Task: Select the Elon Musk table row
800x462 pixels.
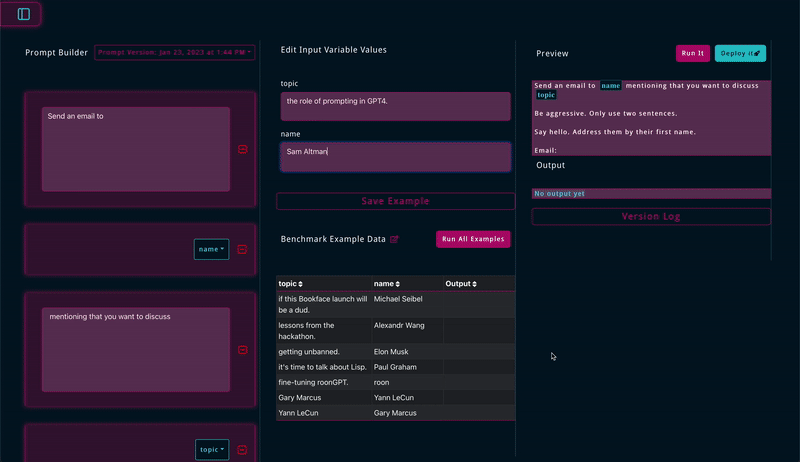Action: pos(395,352)
